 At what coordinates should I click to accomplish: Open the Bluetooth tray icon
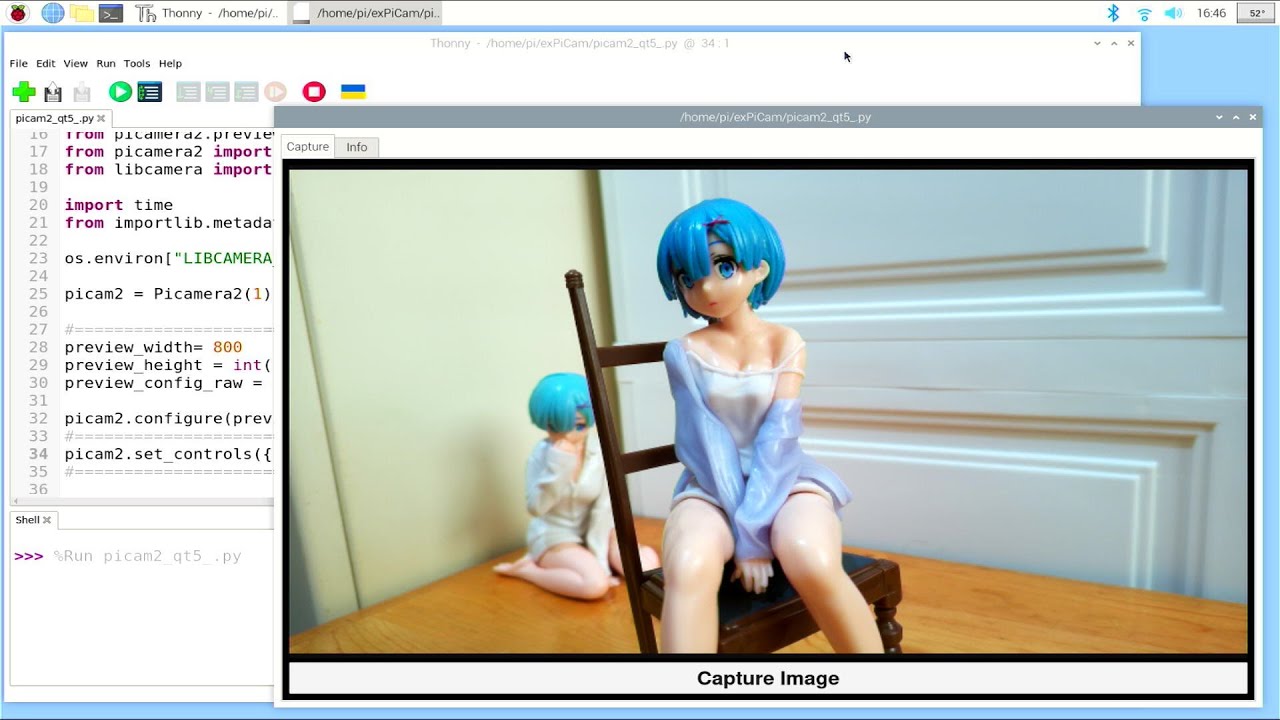click(x=1113, y=13)
